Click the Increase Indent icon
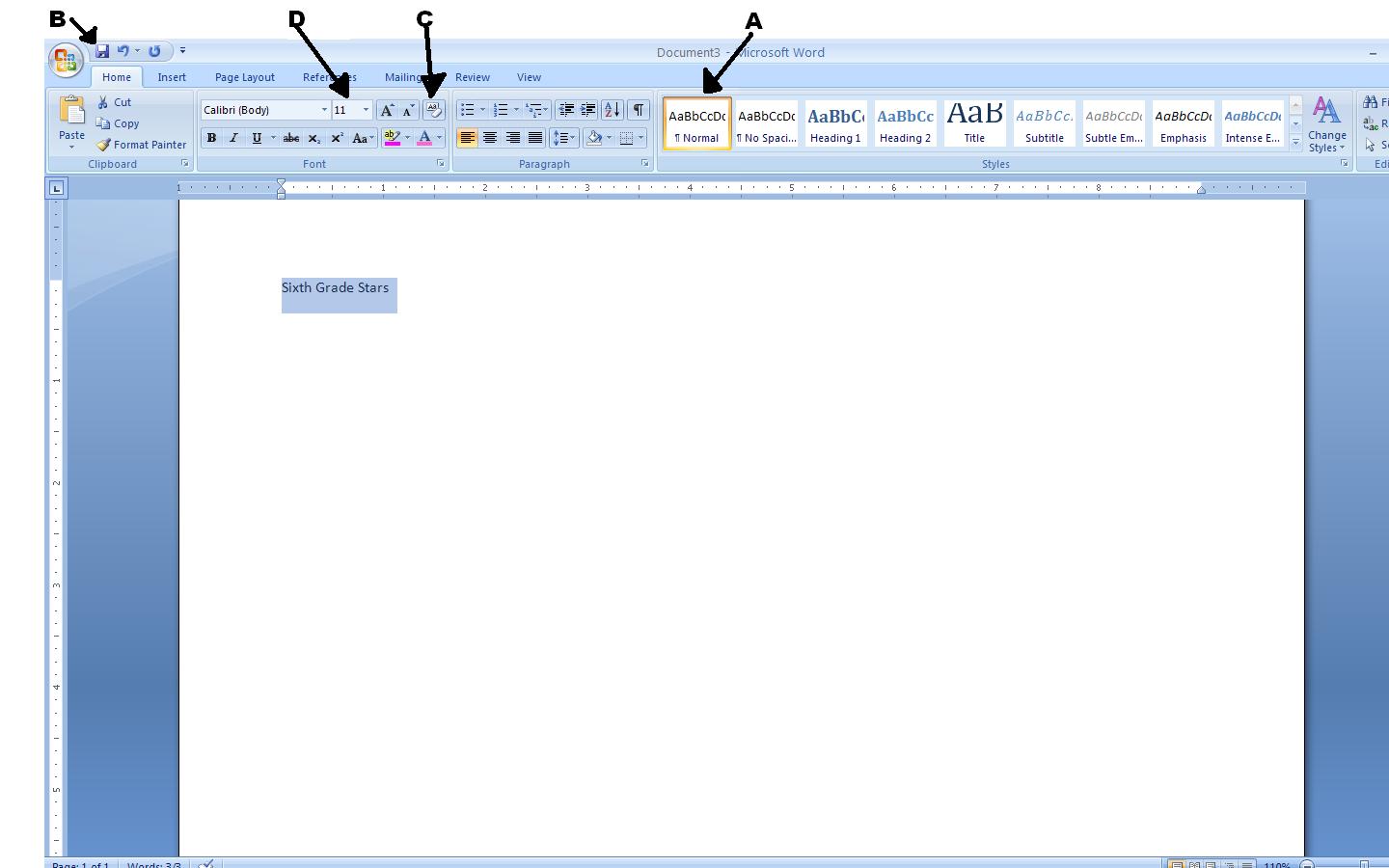This screenshot has width=1389, height=868. [587, 110]
